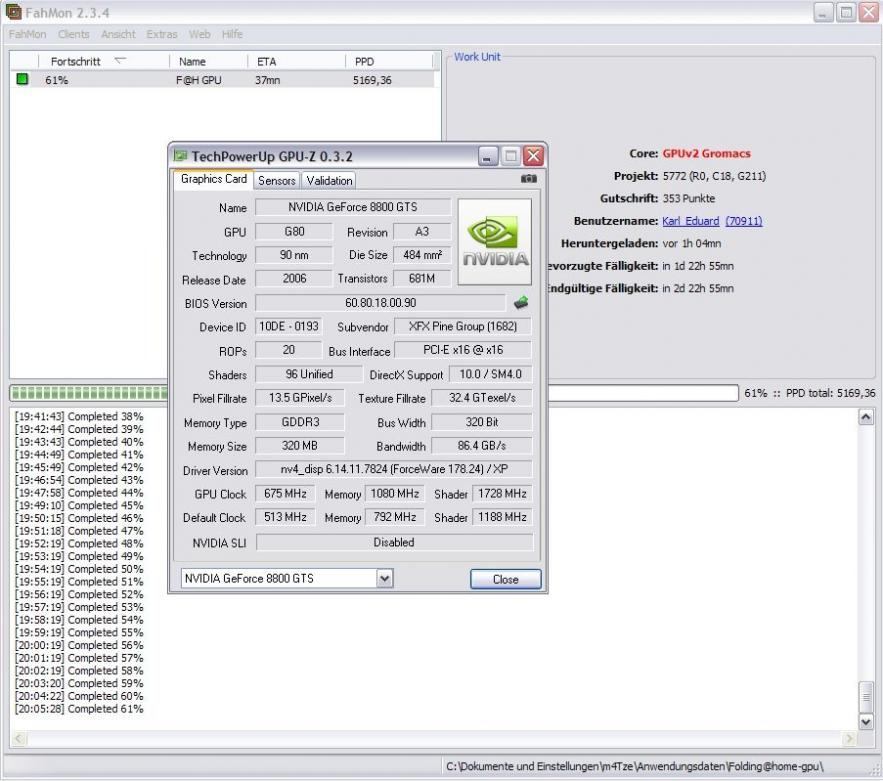Open the GPU selection dropdown arrow
The height and width of the screenshot is (781, 883).
point(385,578)
